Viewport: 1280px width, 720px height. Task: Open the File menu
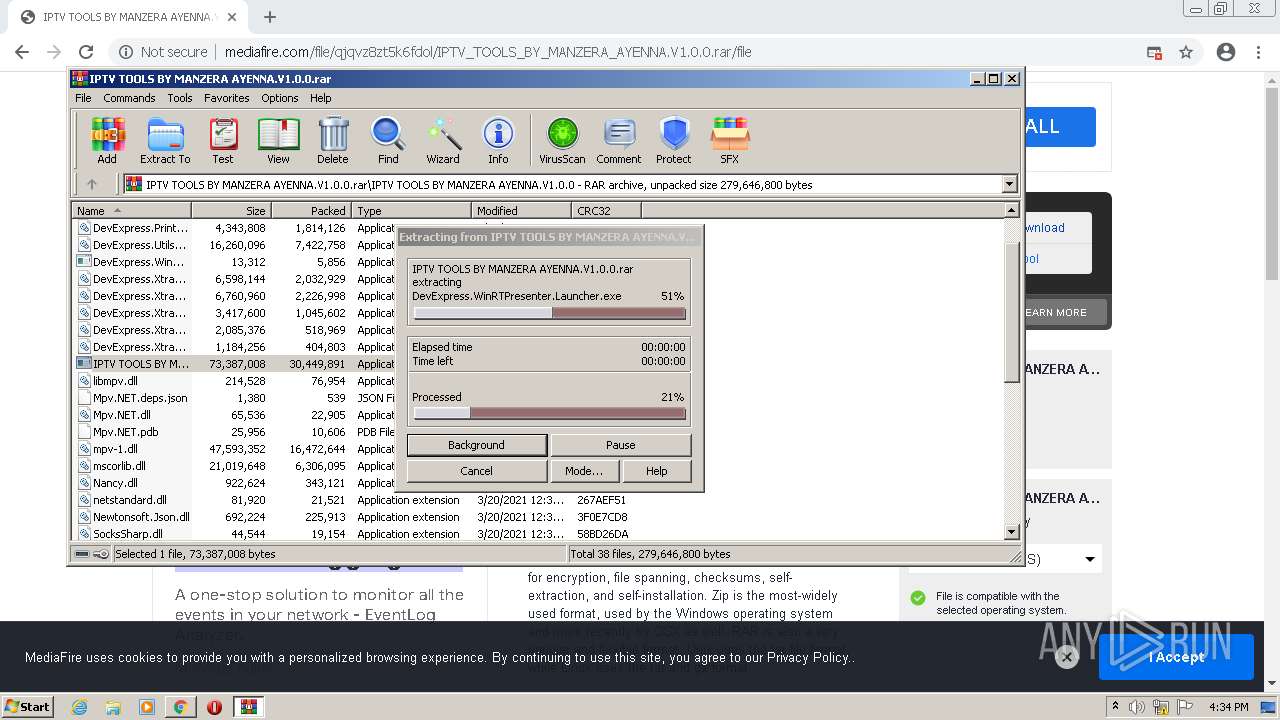click(83, 98)
